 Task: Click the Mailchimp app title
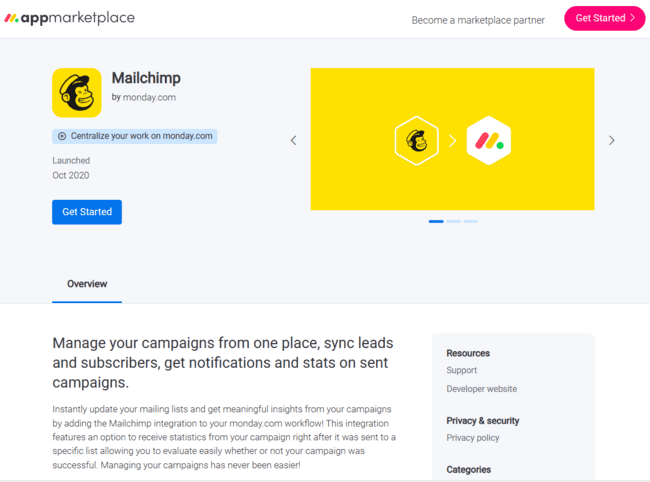pos(146,78)
